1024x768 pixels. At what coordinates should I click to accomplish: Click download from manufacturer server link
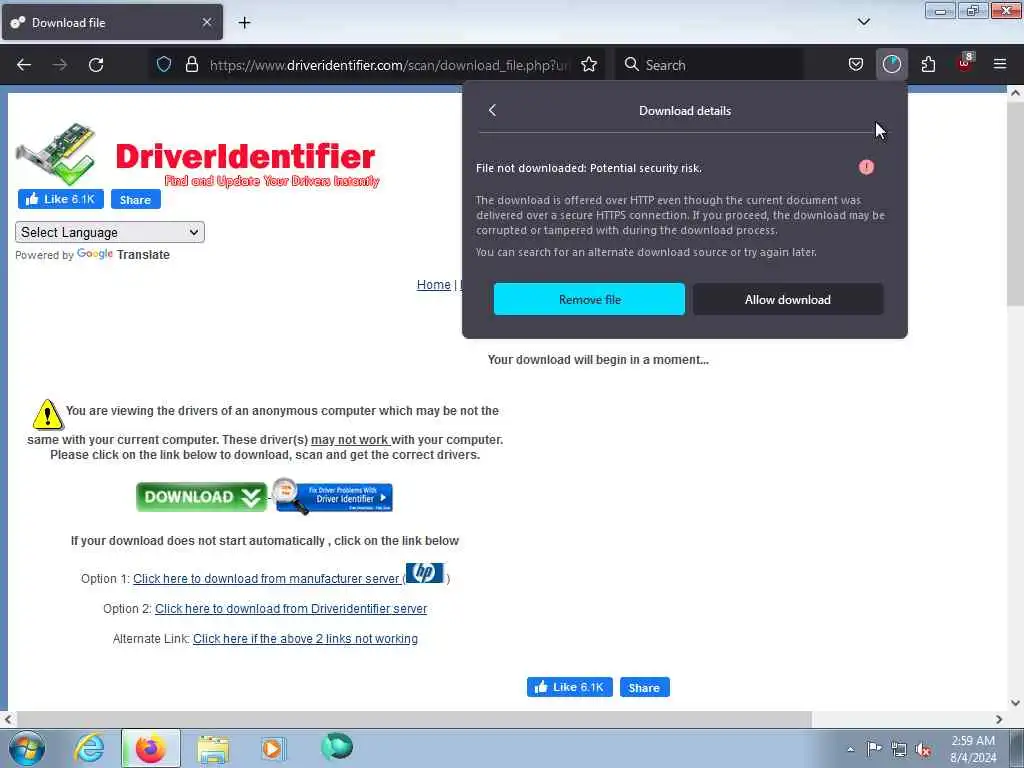pos(266,579)
